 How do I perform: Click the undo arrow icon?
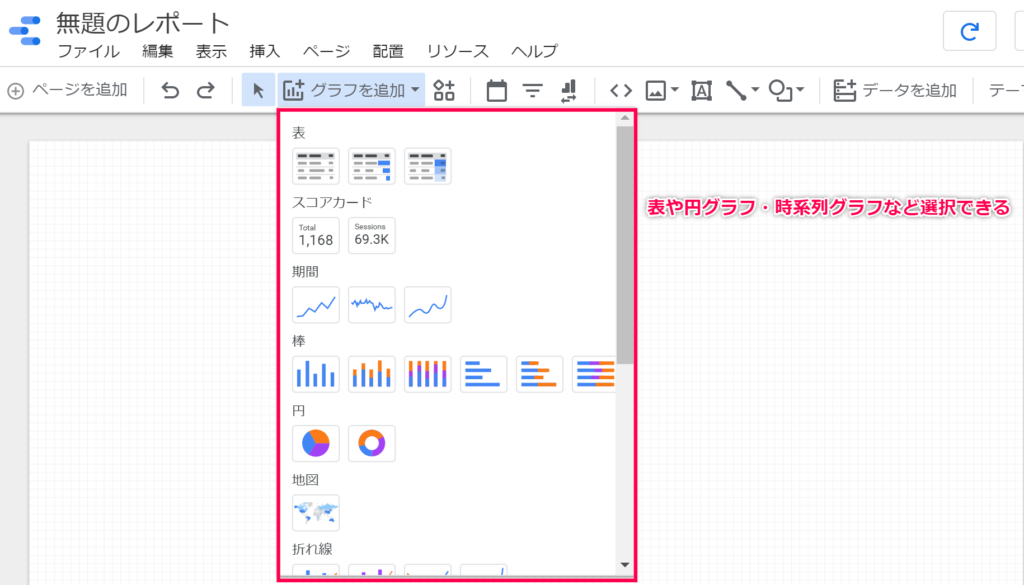170,90
